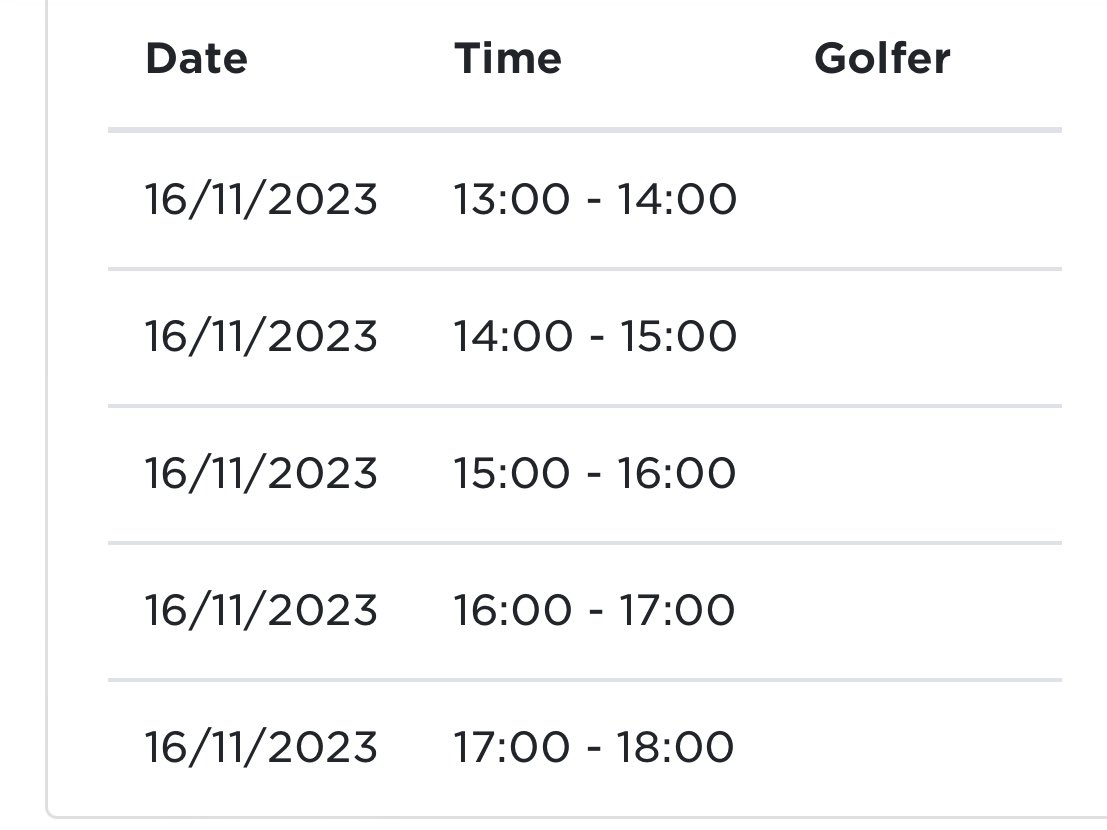Viewport: 1107px width, 830px height.
Task: Select the 17:00 - 18:00 time slot
Action: (594, 747)
